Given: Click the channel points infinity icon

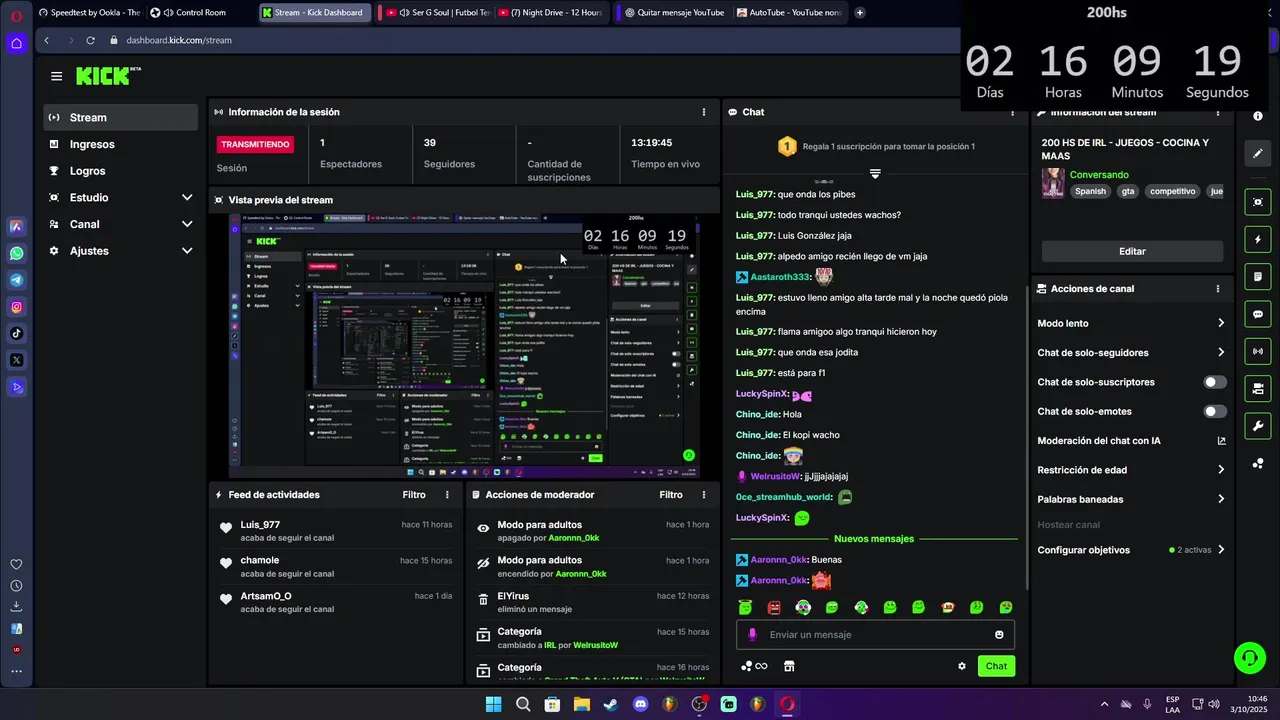Looking at the screenshot, I should coord(754,666).
